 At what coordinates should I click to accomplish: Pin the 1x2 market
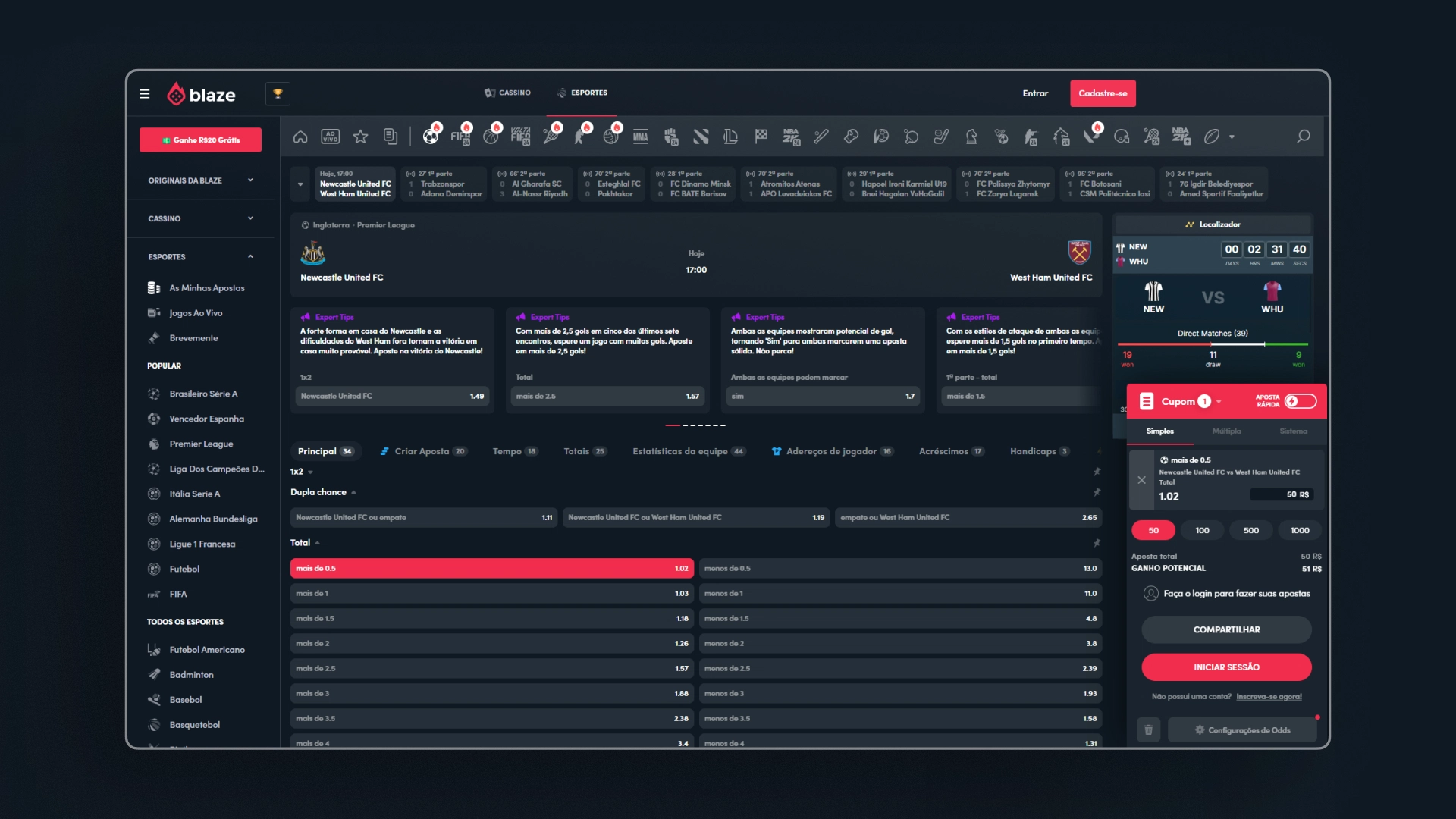click(x=1097, y=472)
